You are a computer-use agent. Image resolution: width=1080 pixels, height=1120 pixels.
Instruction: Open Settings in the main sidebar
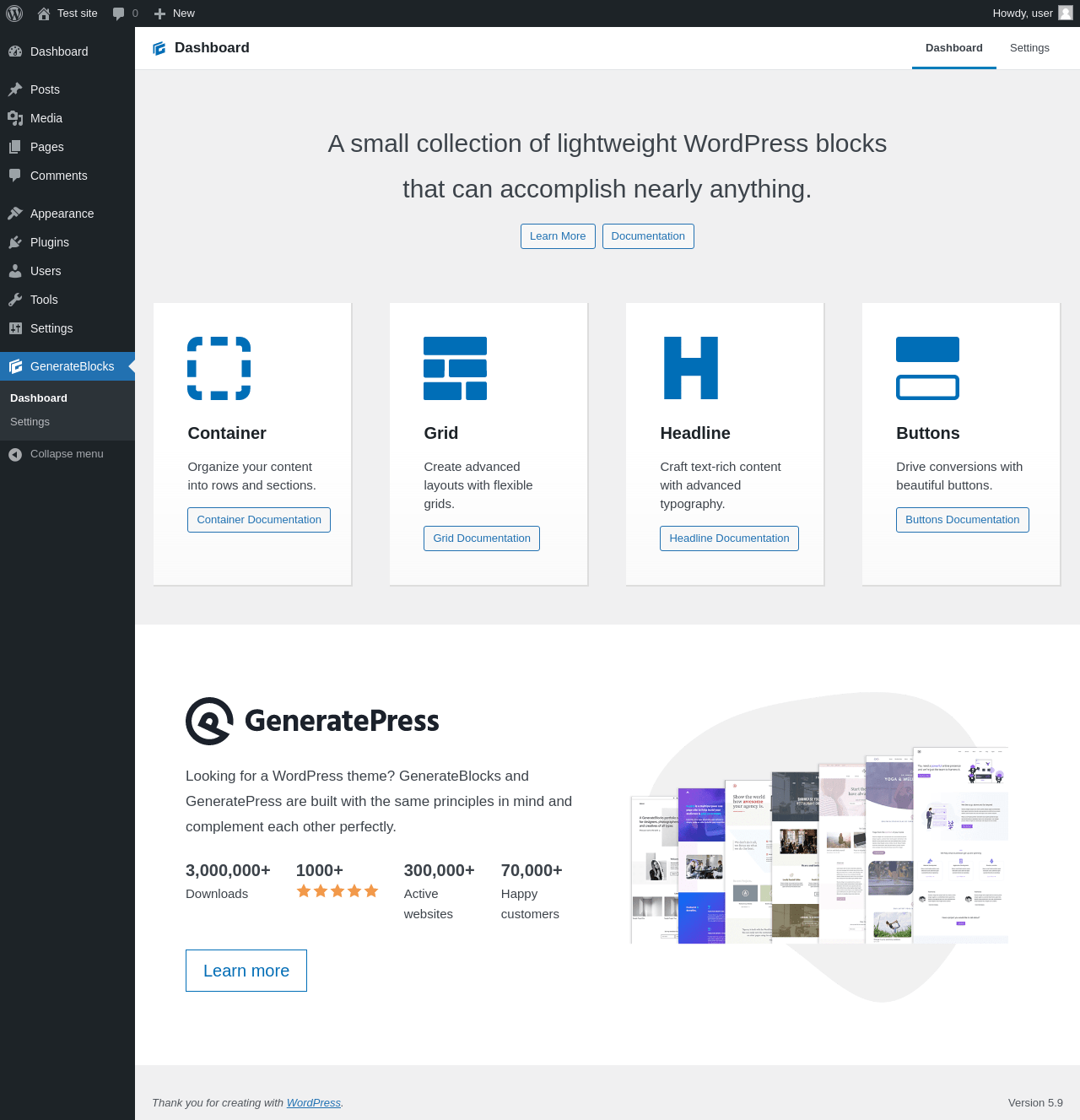click(x=67, y=328)
